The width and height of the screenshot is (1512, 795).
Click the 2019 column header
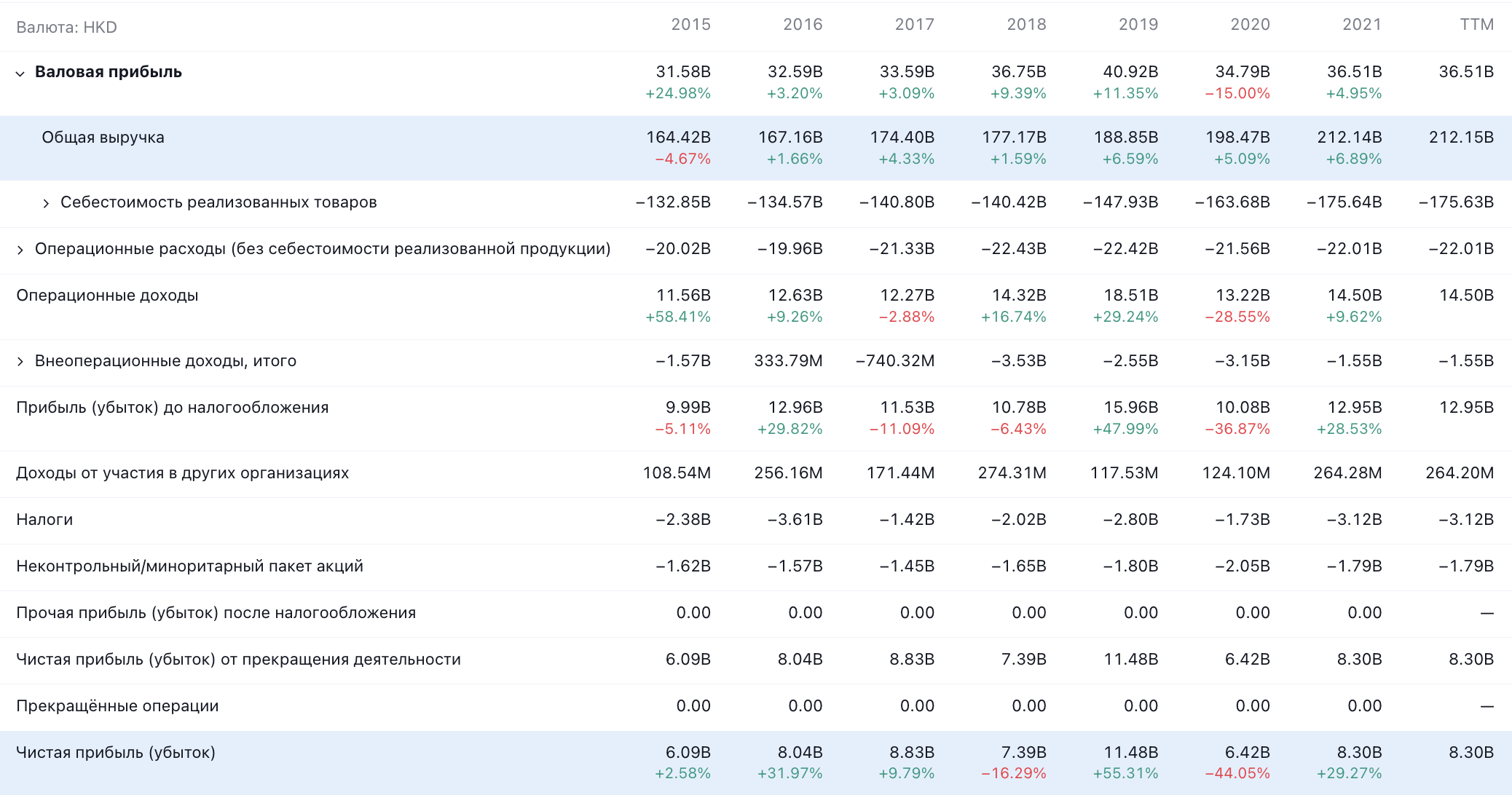1138,25
